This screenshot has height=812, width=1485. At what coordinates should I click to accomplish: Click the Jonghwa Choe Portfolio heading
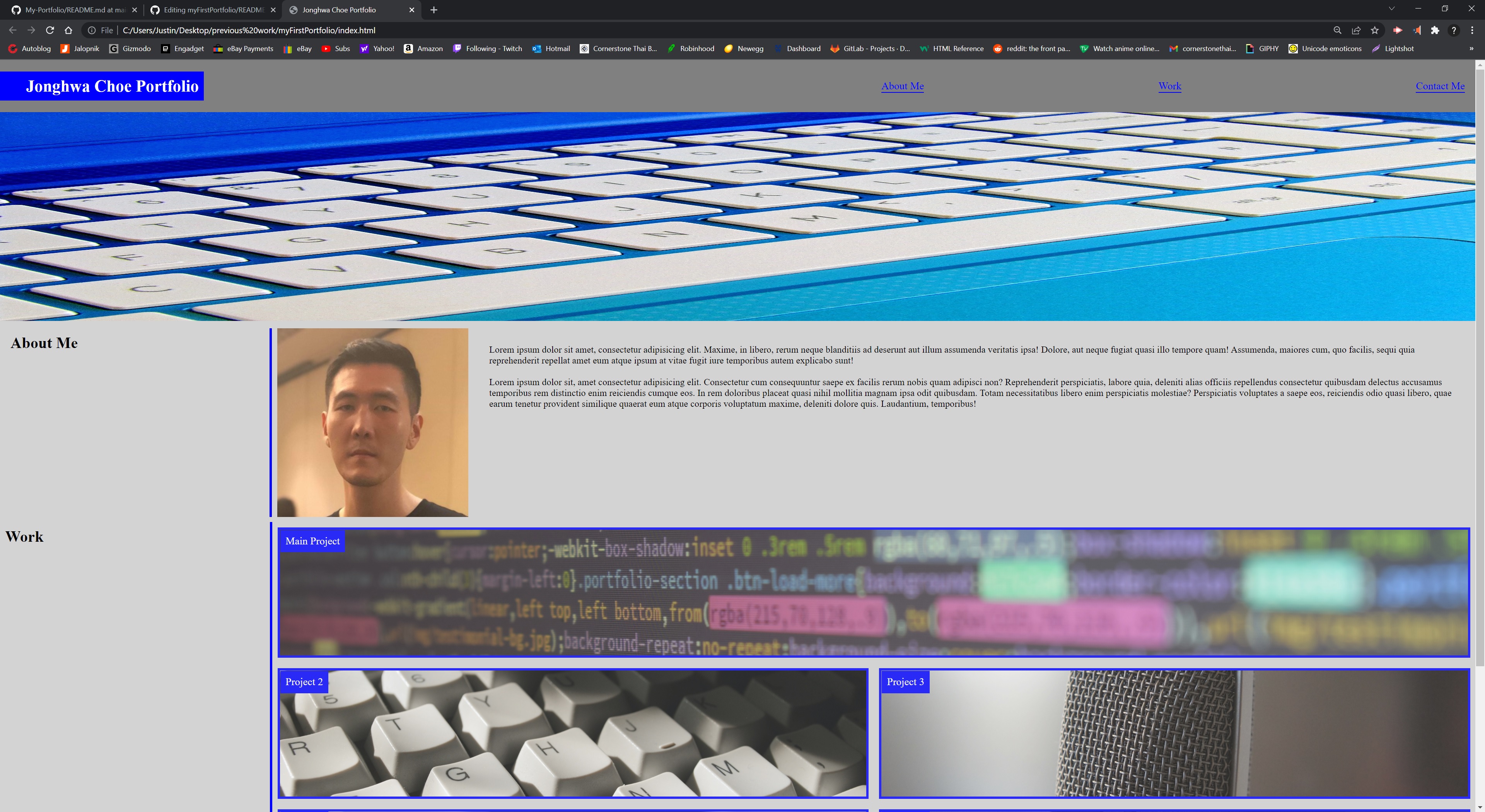(x=112, y=86)
